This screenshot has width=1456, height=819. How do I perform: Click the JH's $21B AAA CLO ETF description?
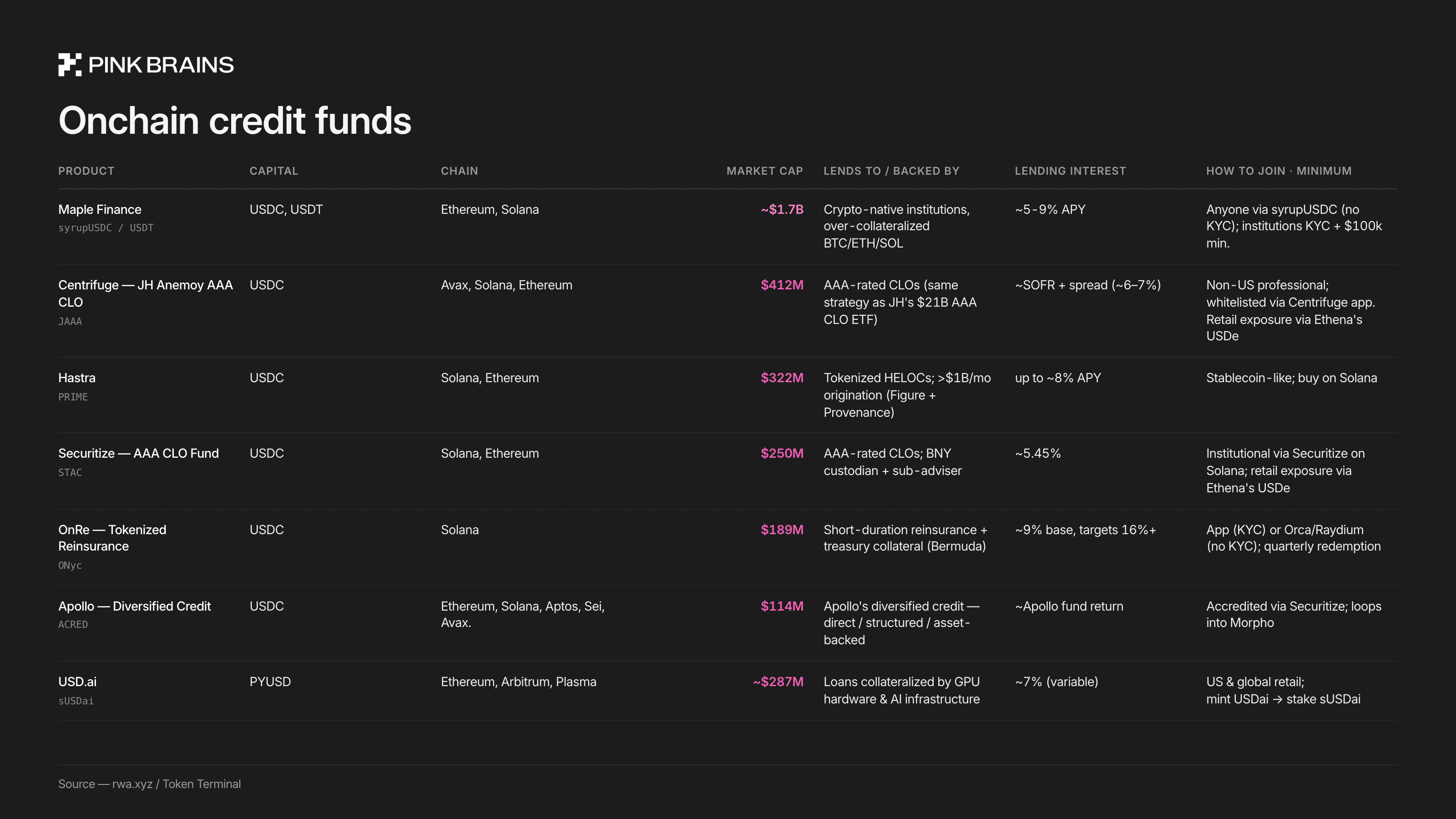click(x=900, y=302)
